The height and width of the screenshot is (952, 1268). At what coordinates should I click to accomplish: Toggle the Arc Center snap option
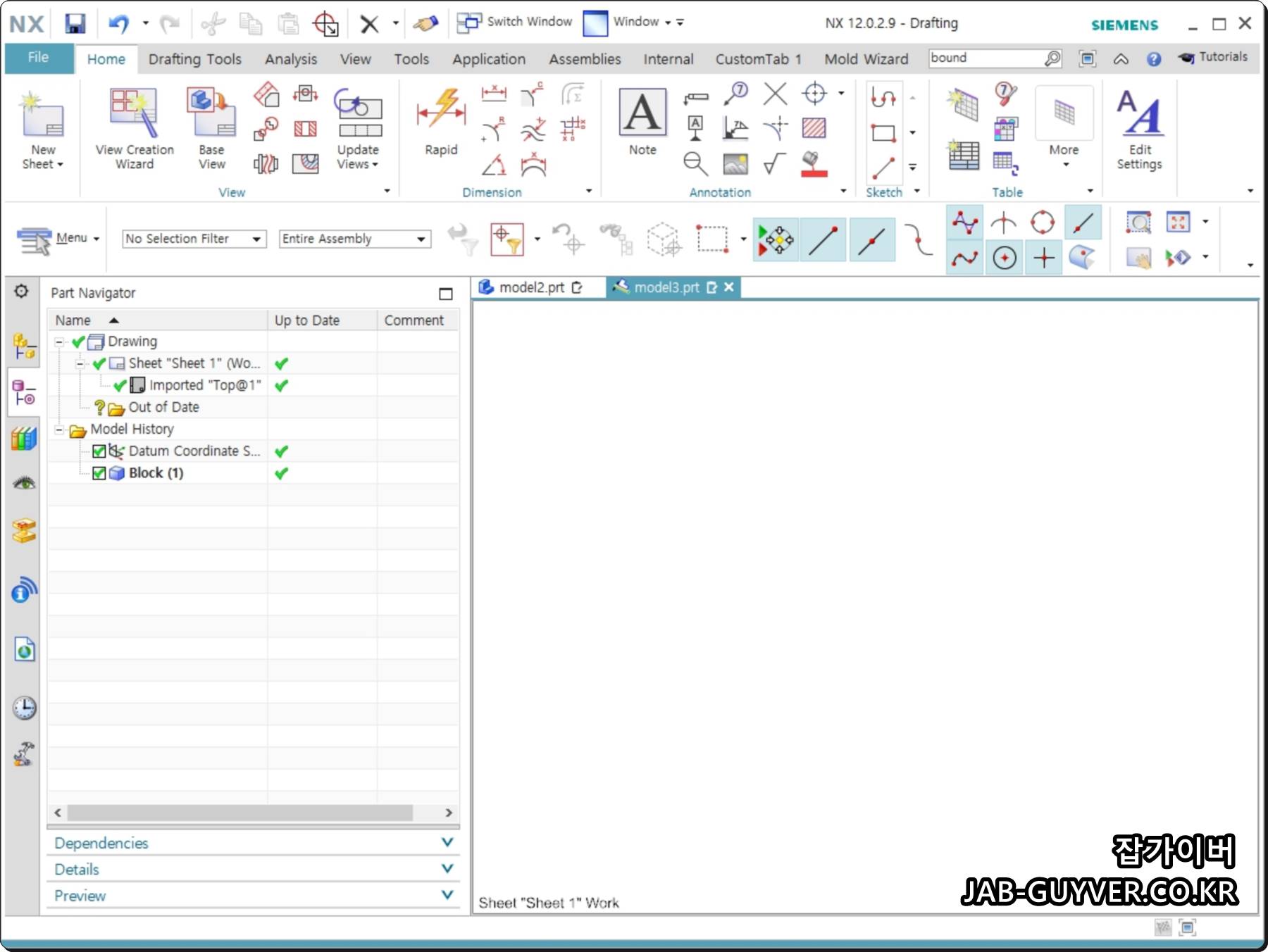click(1004, 258)
